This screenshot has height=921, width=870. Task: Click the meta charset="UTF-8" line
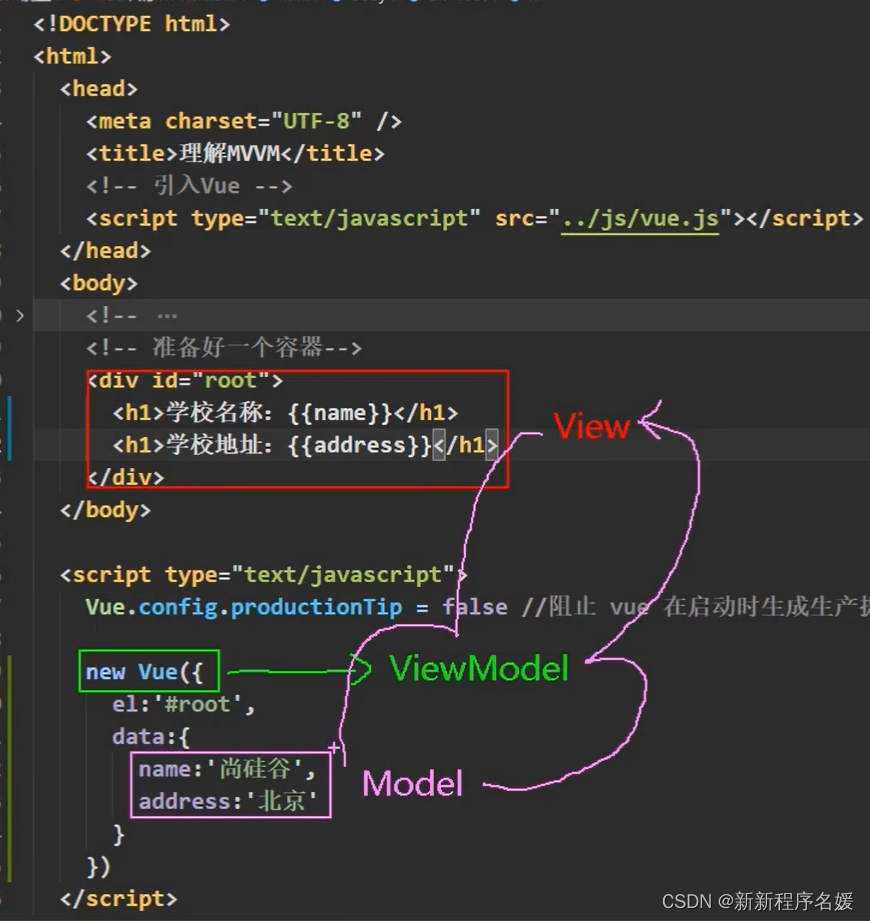coord(244,121)
